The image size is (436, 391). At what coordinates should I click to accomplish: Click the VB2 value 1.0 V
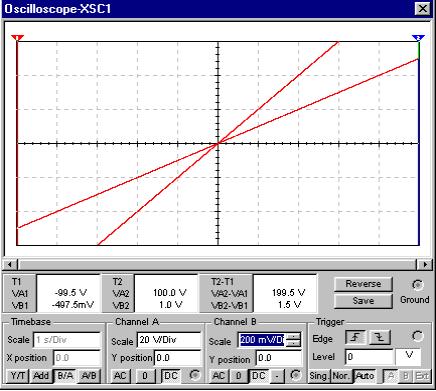click(171, 304)
